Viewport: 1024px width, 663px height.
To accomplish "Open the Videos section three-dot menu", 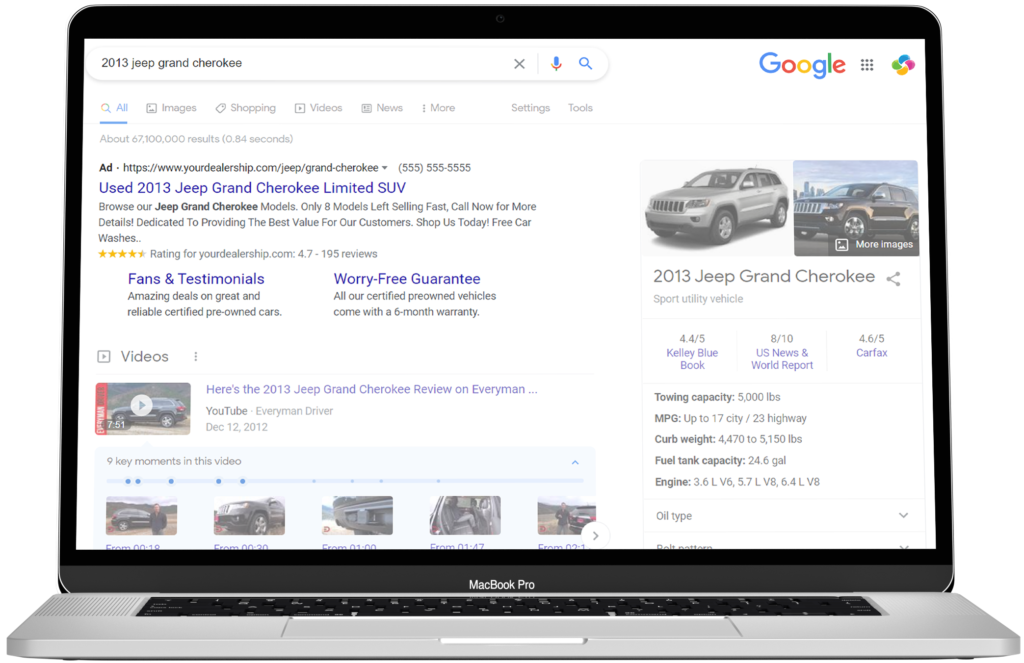I will pyautogui.click(x=195, y=356).
